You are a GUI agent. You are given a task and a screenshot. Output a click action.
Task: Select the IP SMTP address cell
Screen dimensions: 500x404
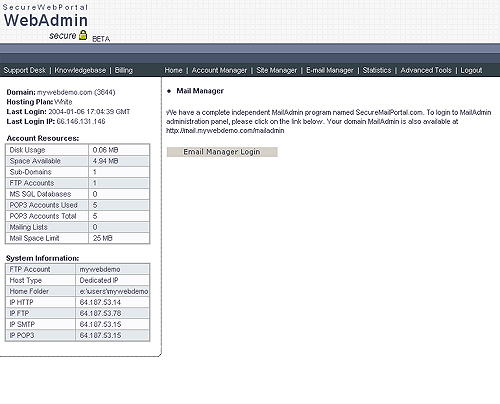tap(112, 324)
